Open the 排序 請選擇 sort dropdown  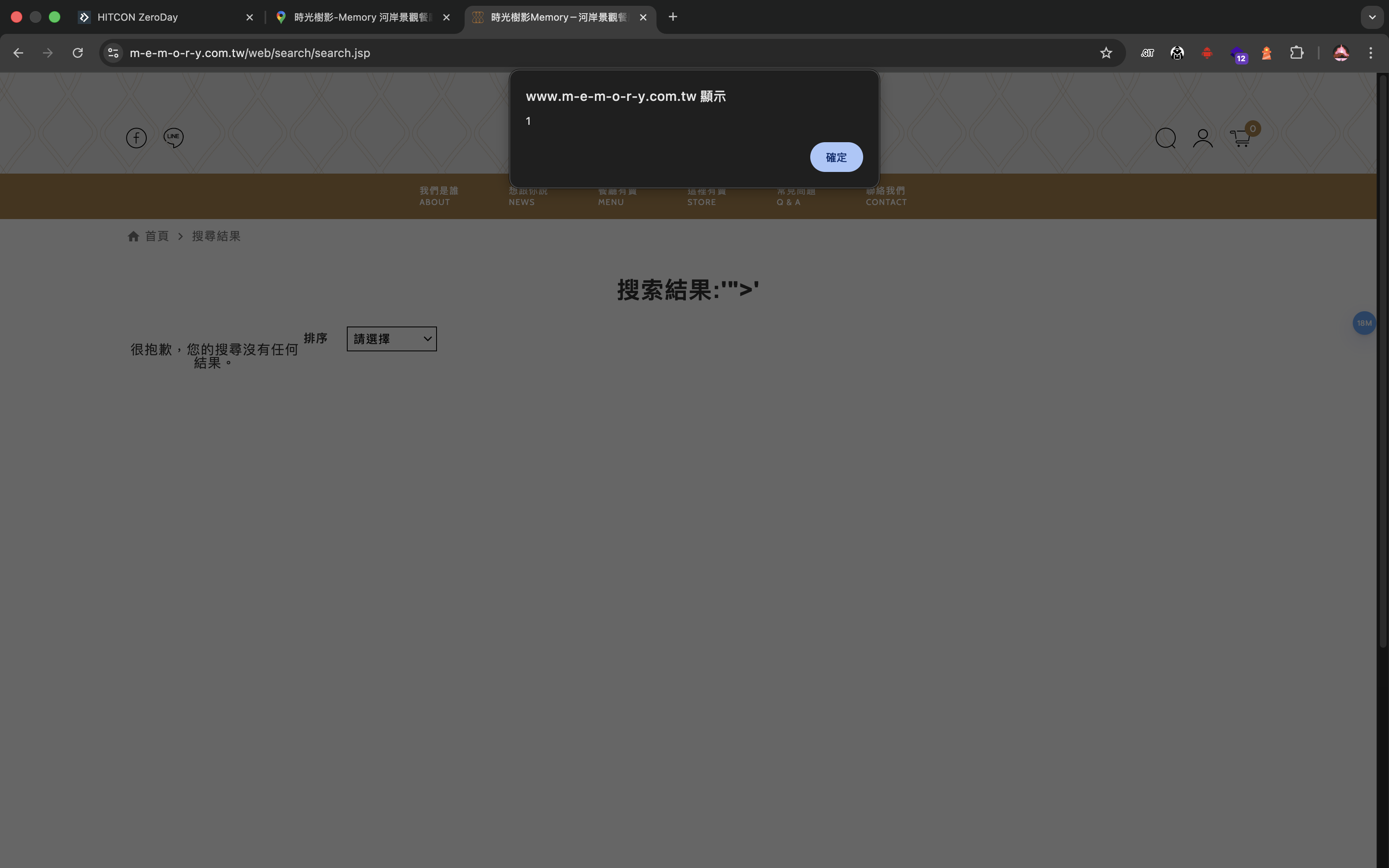(391, 339)
